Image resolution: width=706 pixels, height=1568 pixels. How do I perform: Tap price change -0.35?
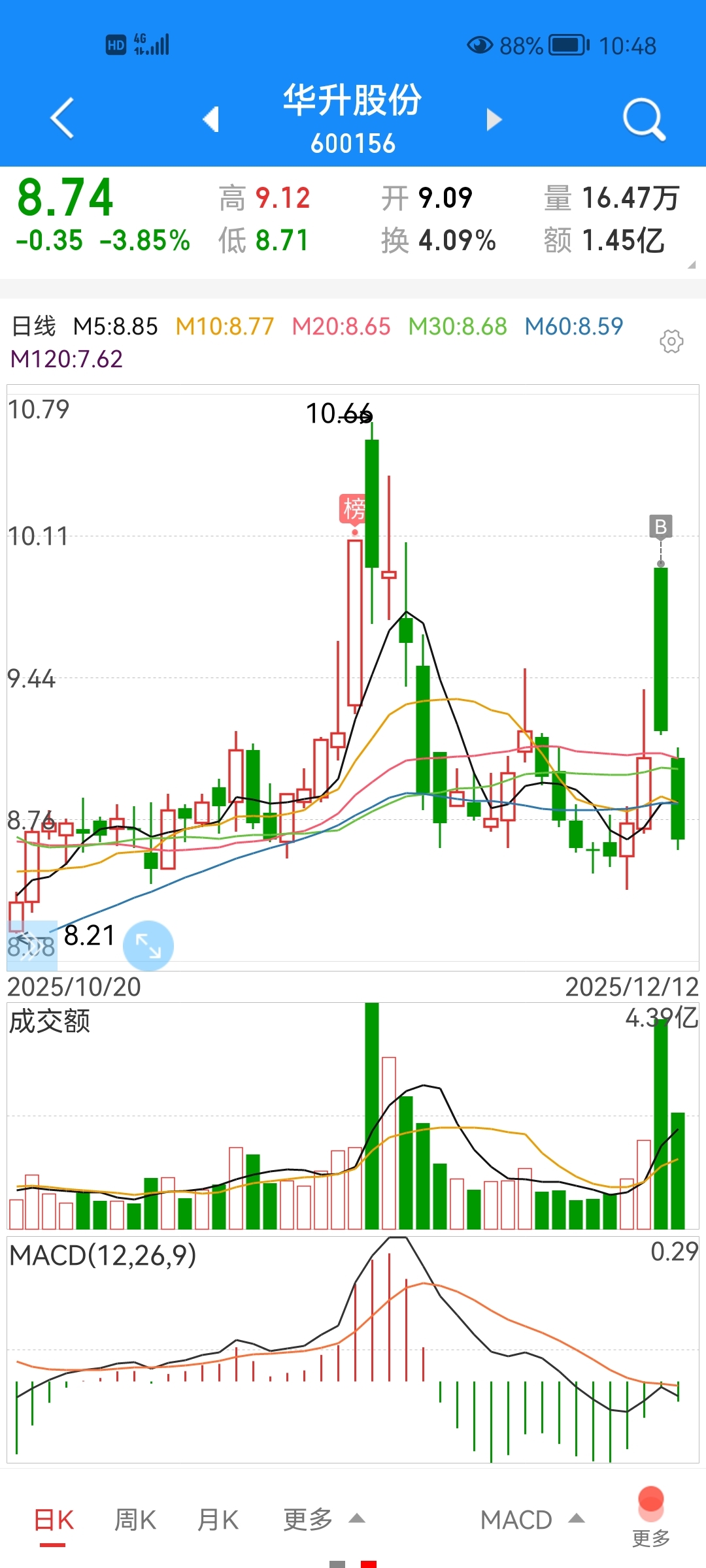[50, 240]
